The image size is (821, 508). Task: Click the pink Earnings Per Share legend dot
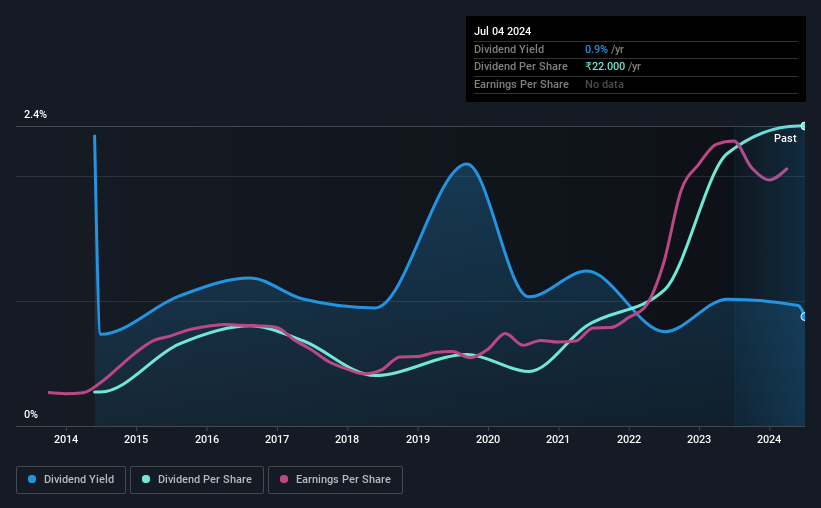pos(284,479)
